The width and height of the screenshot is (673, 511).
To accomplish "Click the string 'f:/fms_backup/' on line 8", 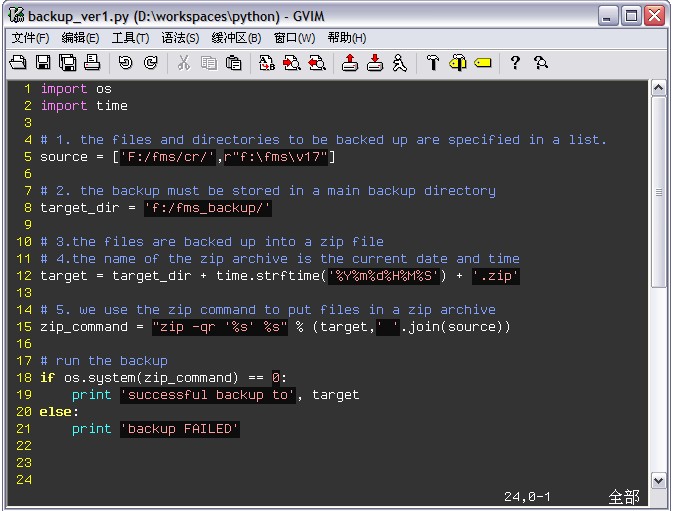I will tap(208, 208).
